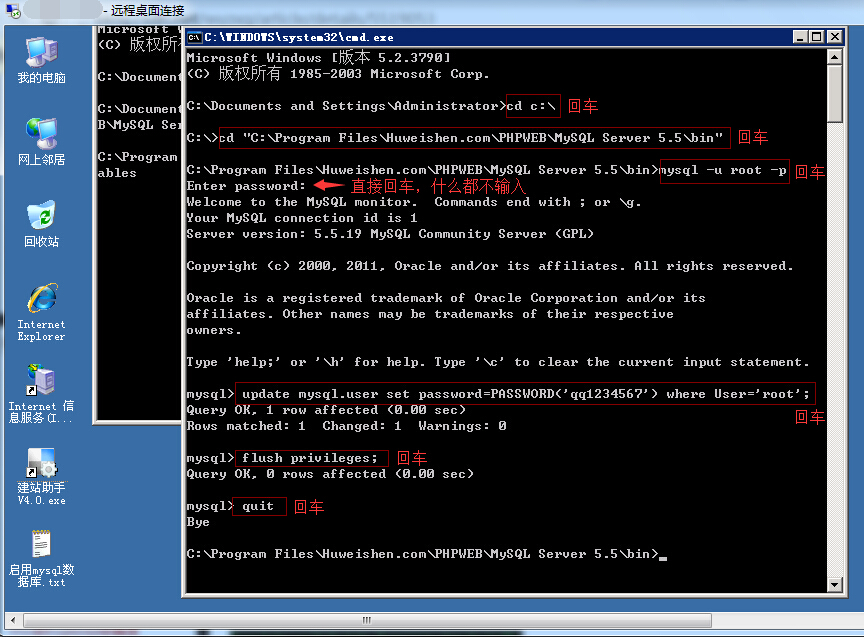
Task: Click the background cmd window's 'C:\Program' line
Action: point(138,157)
